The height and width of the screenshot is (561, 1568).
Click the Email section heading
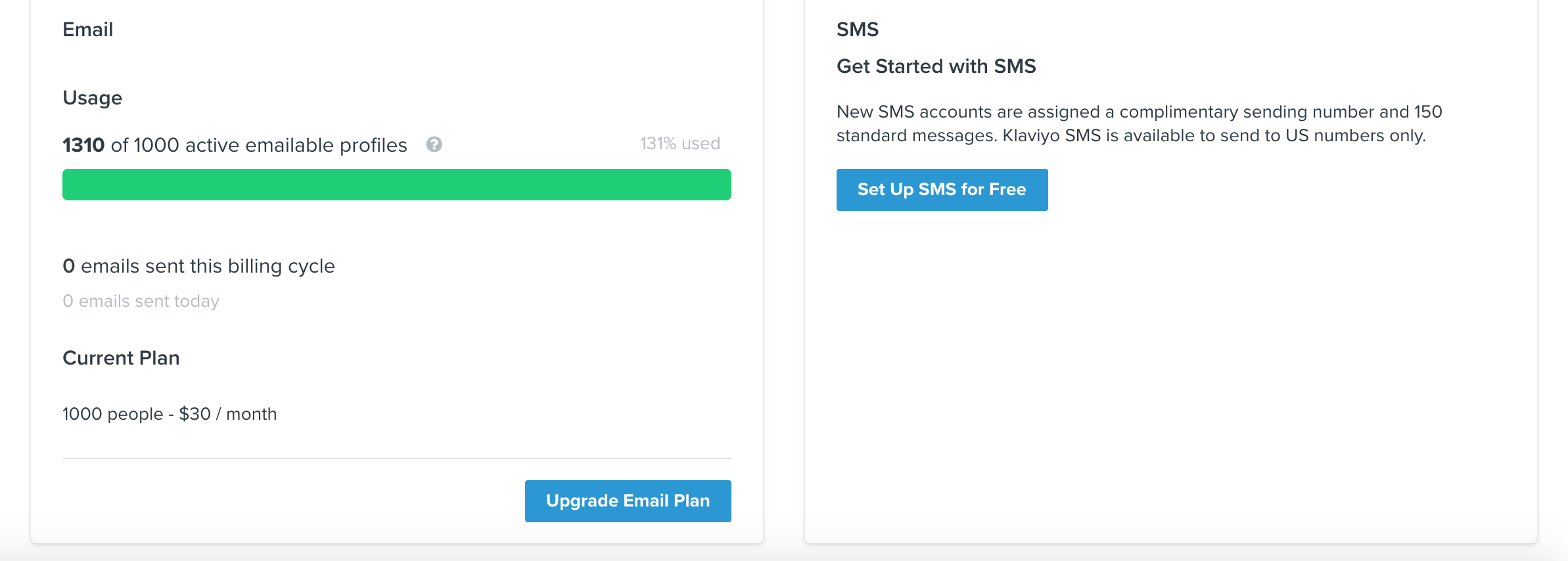[x=87, y=30]
